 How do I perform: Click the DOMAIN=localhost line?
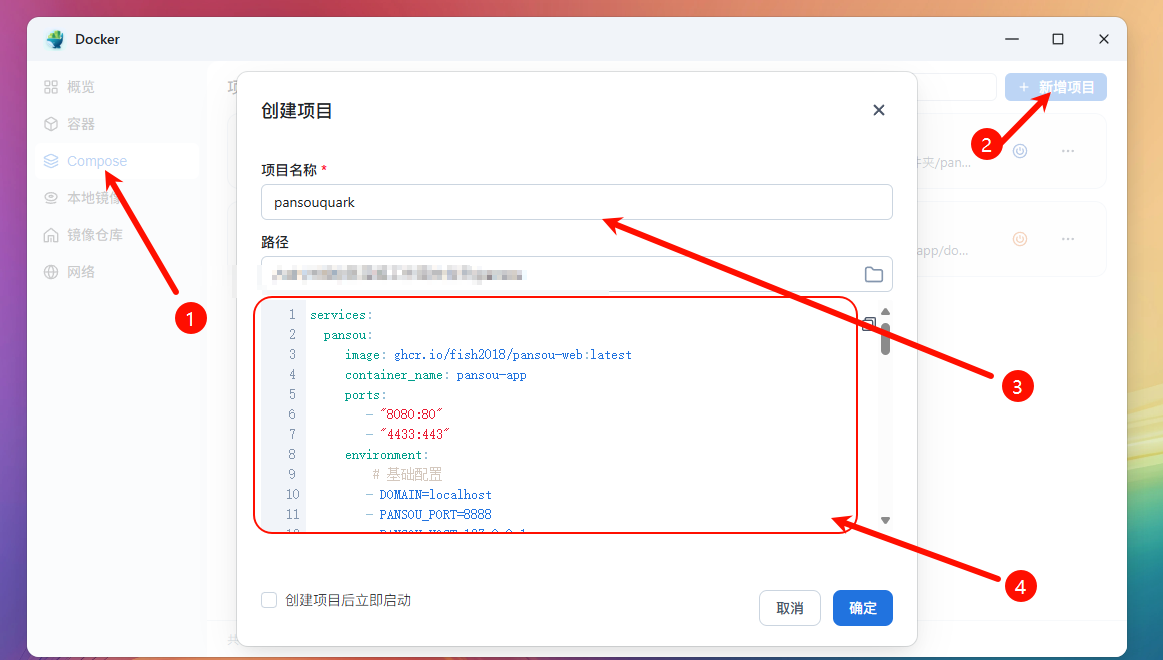coord(435,495)
